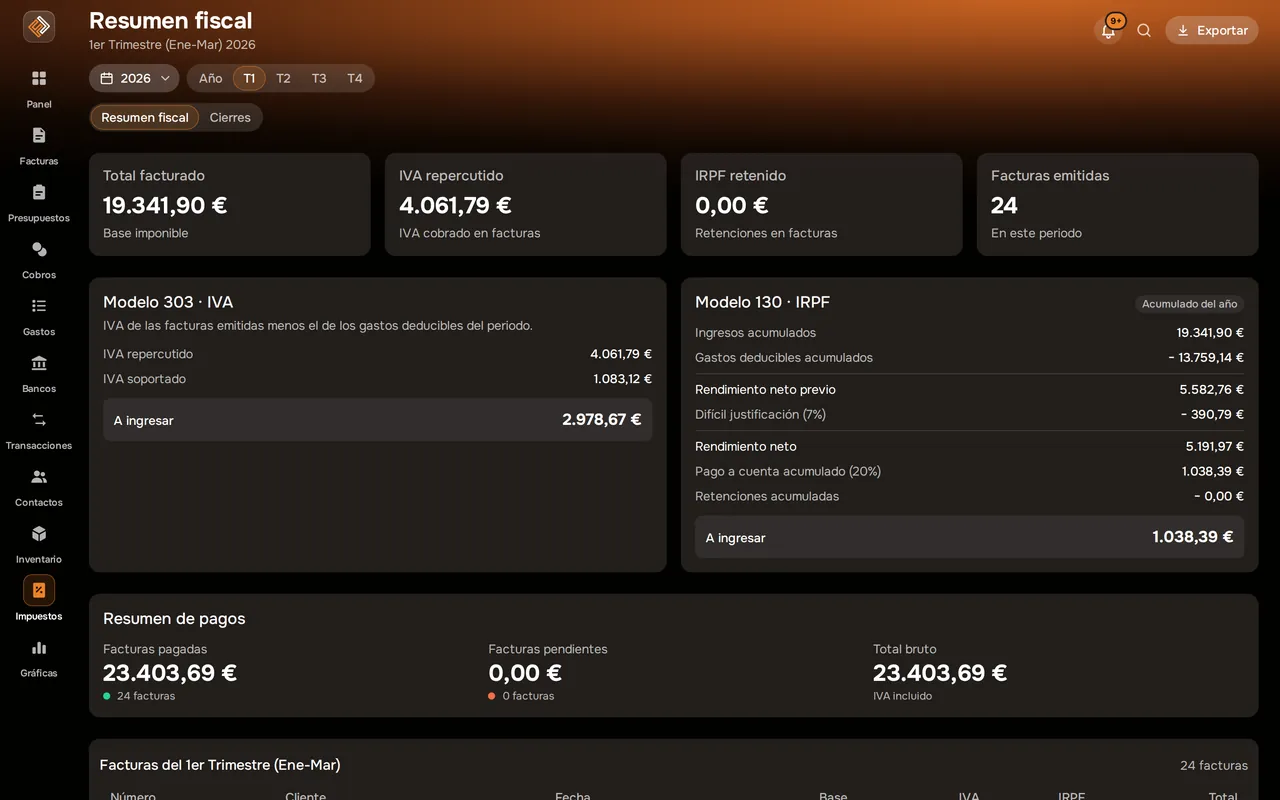Switch to quarter T2
Screen dimensions: 1280x800
click(x=283, y=78)
